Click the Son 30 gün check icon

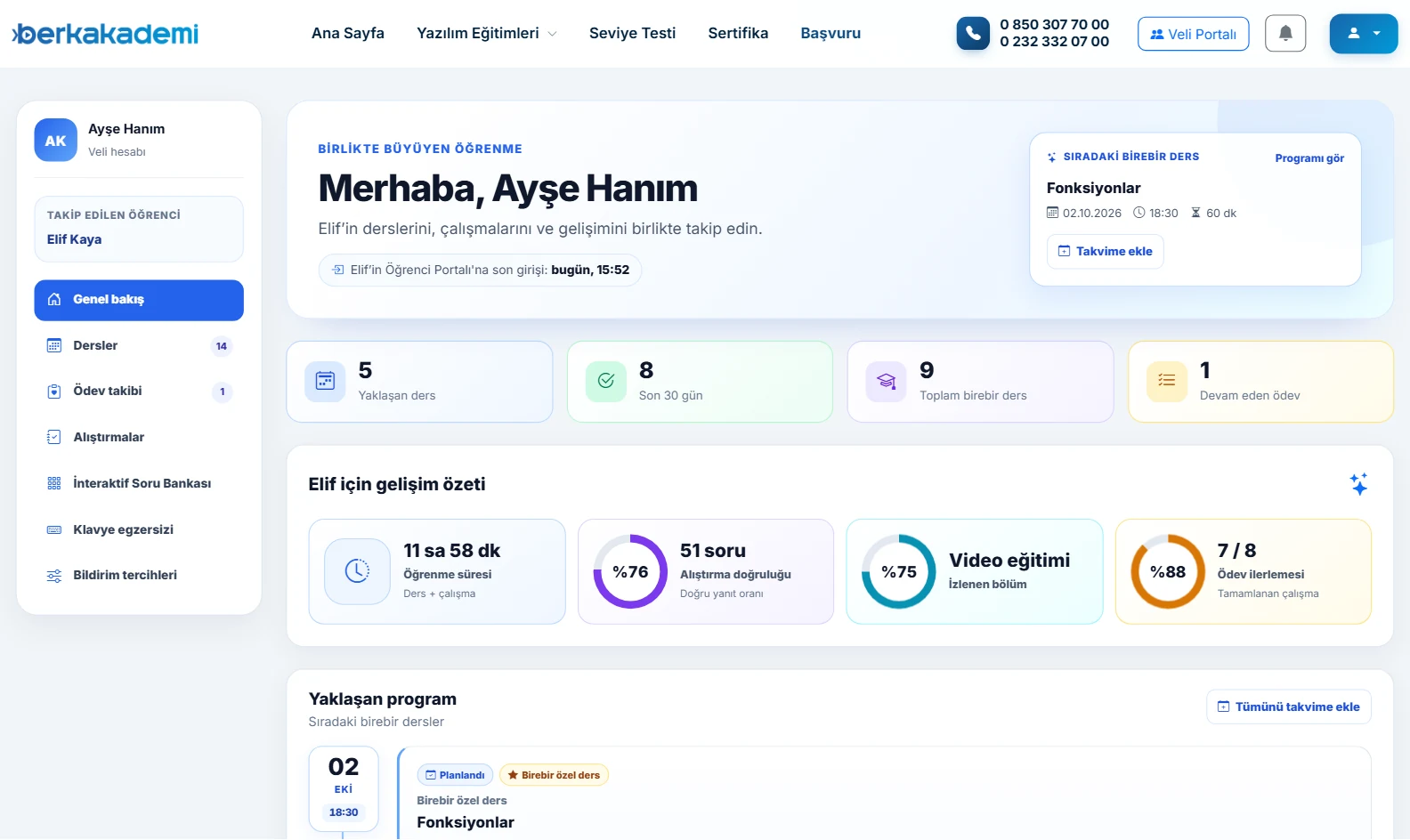[606, 382]
